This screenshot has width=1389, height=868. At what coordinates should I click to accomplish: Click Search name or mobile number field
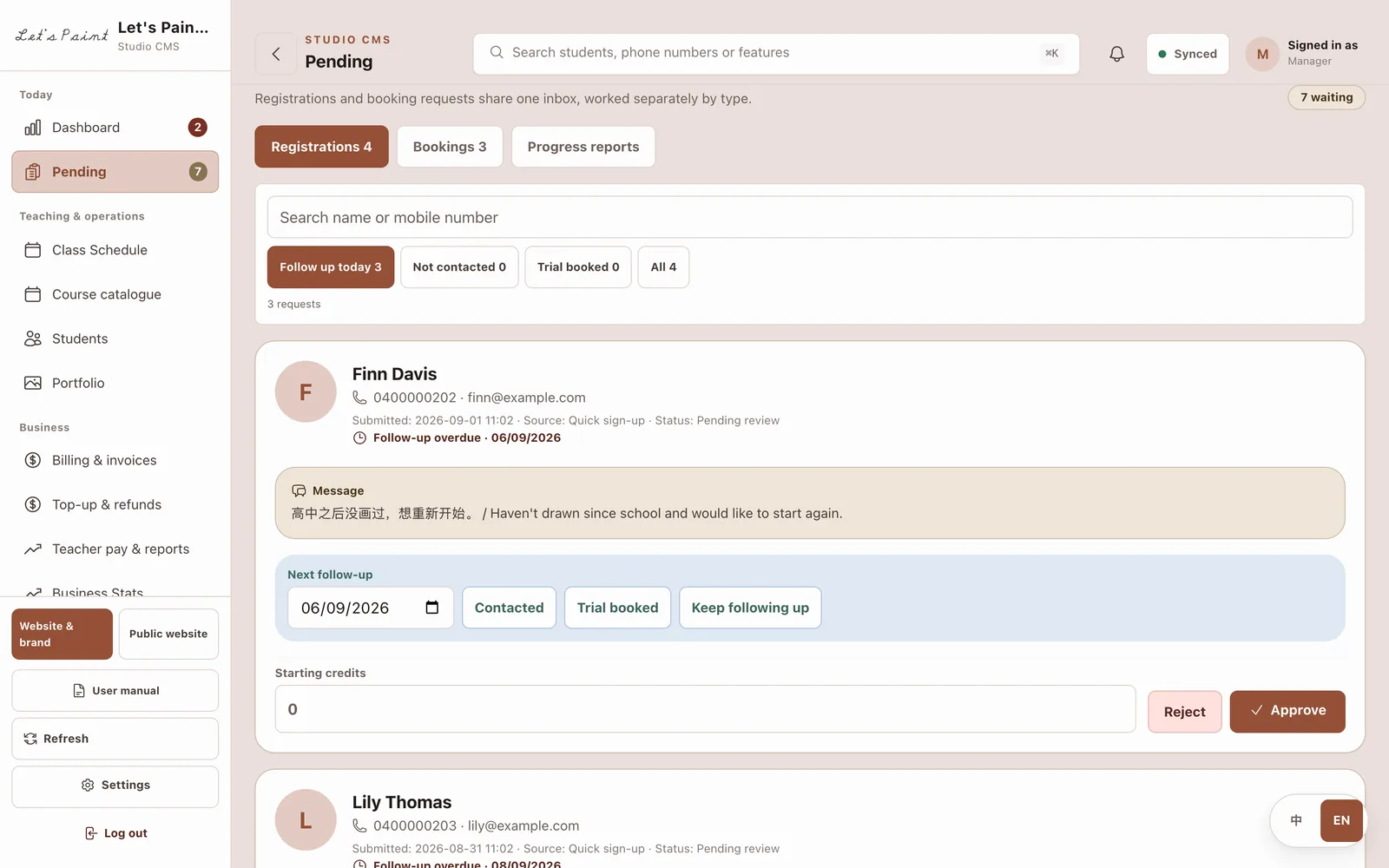pos(810,217)
